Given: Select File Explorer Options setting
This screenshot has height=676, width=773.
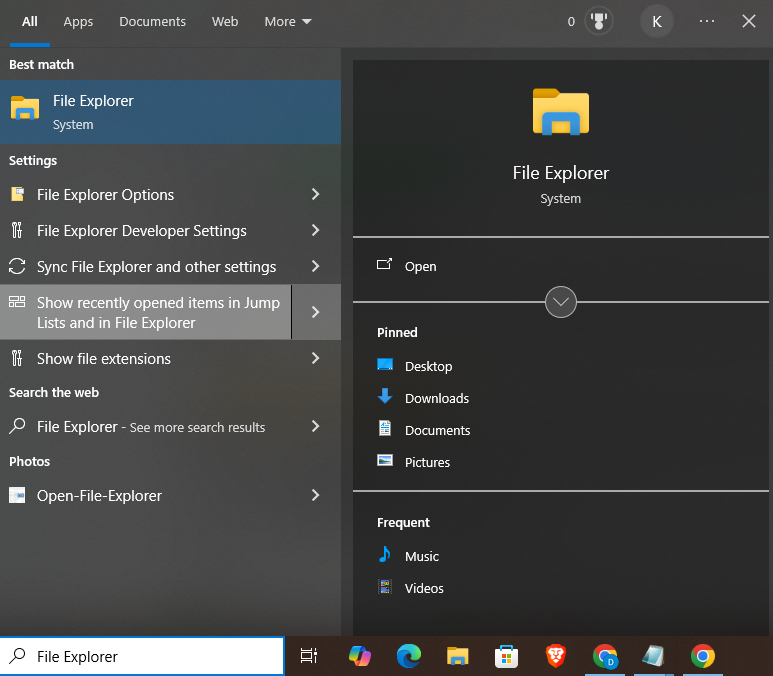Looking at the screenshot, I should coord(105,195).
